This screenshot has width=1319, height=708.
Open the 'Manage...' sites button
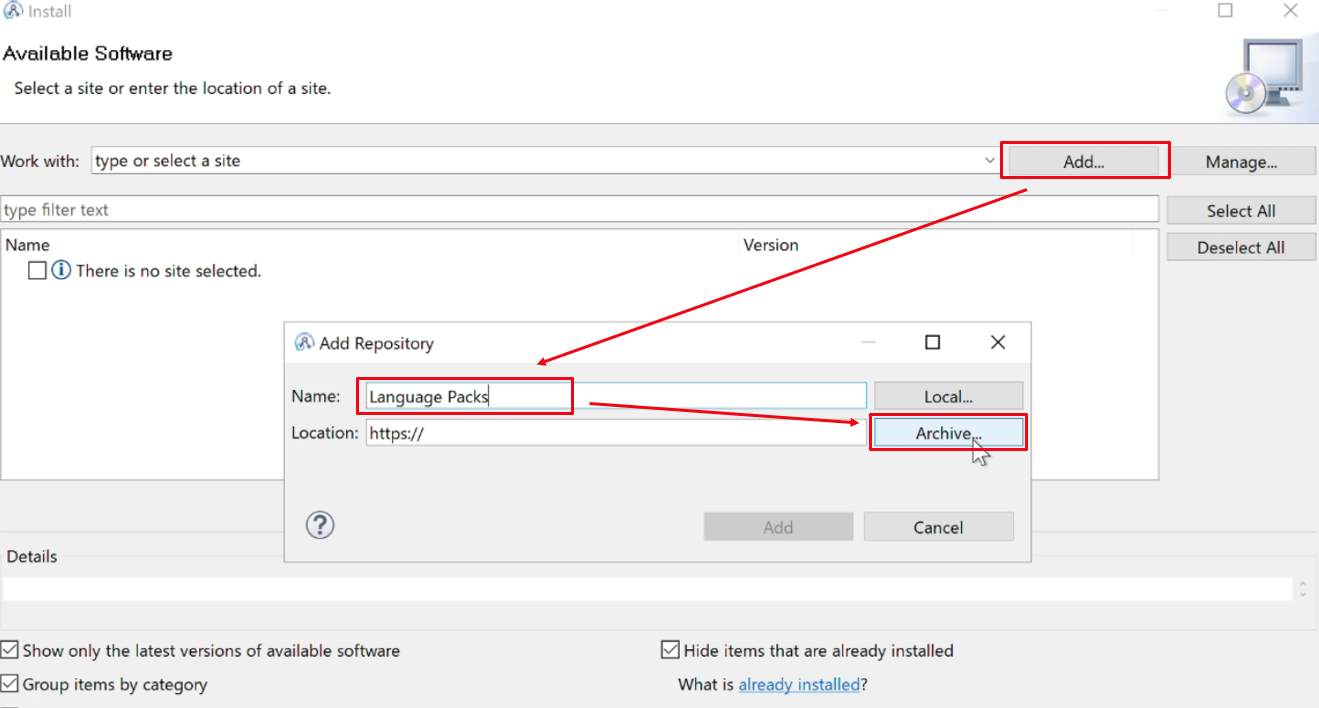(1241, 161)
